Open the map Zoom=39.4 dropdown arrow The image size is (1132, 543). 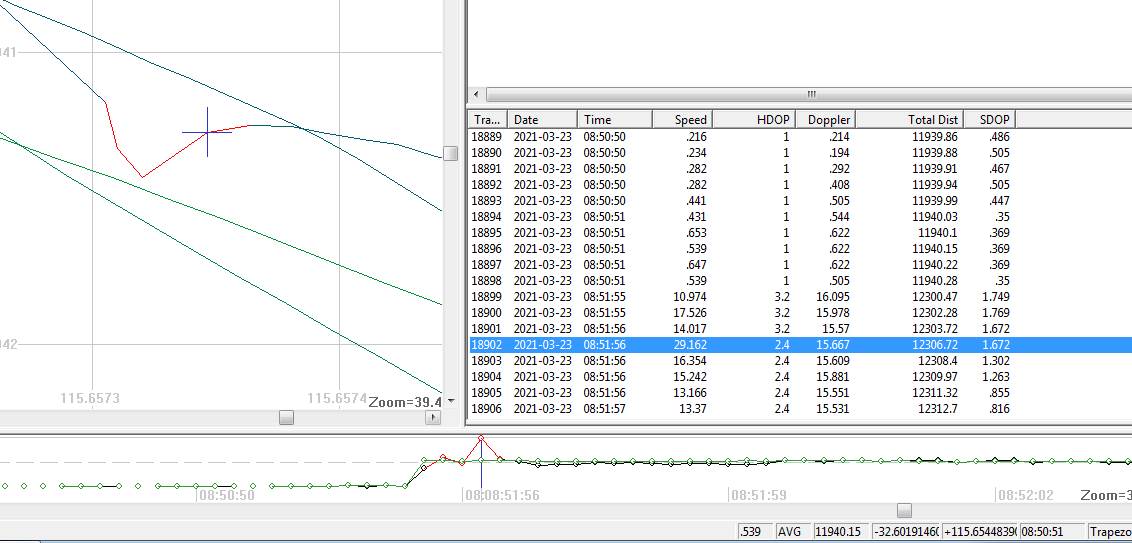(x=451, y=402)
